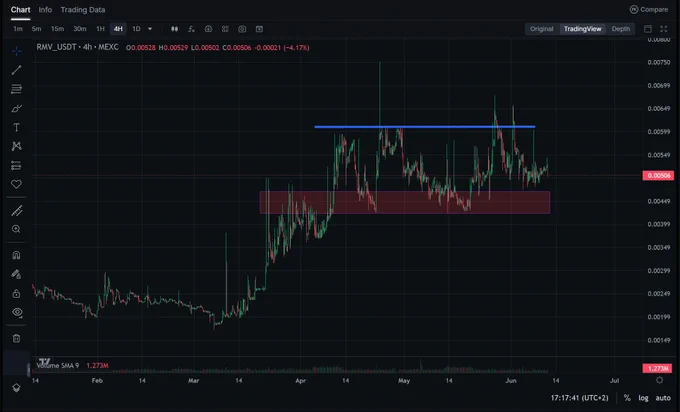Open the indicators menu
Viewport: 680px width, 412px height.
click(191, 29)
